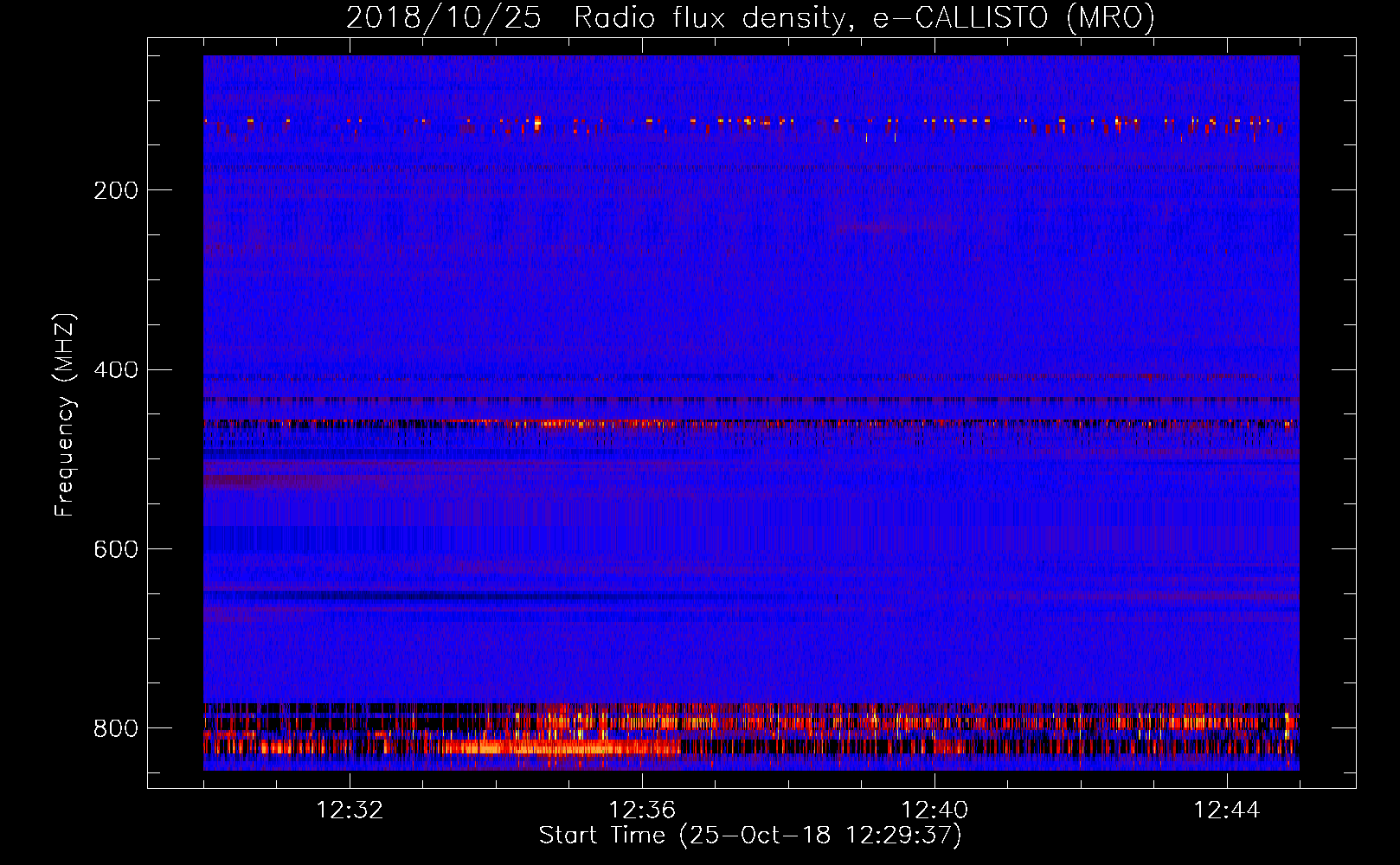Screen dimensions: 1400x865
Task: Click the plot title '2018/10/25 Radio flux density, e-CALLISTO (MRO)'
Action: click(750, 17)
